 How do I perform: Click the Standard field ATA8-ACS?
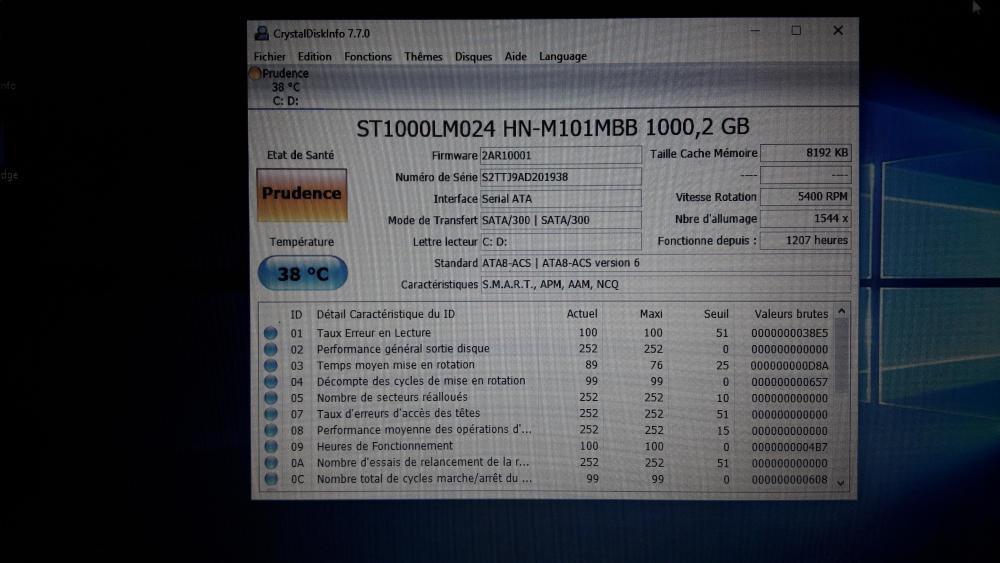tap(665, 263)
